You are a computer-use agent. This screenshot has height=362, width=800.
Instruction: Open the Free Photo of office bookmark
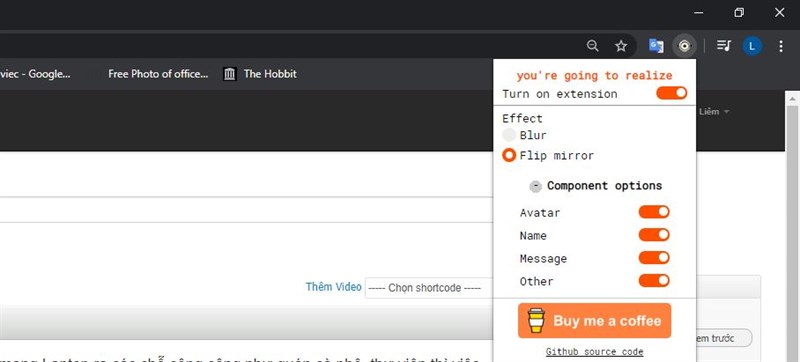(158, 74)
